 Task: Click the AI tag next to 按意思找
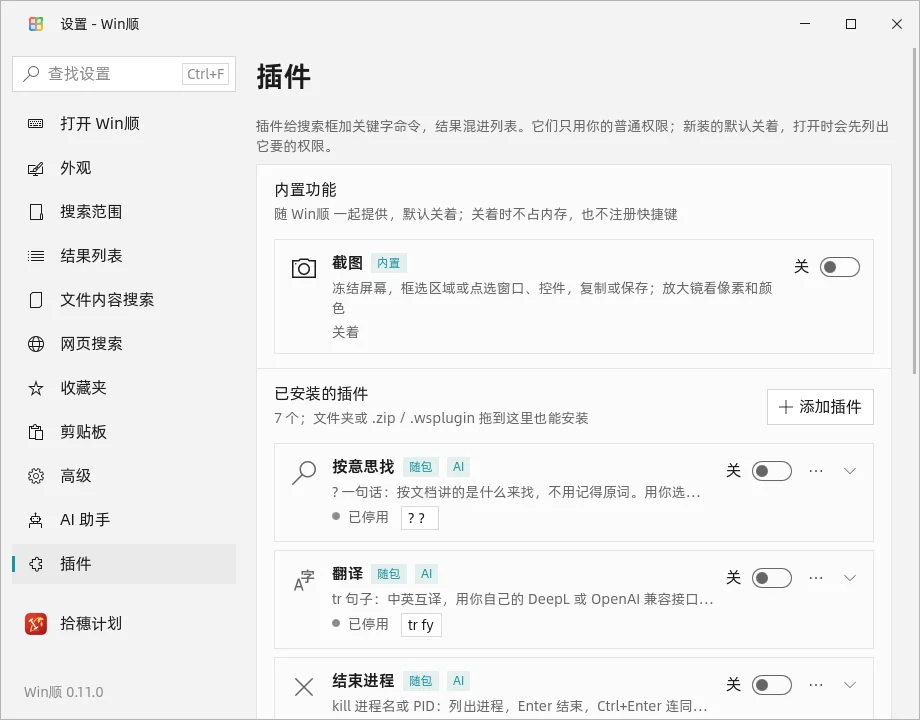[458, 467]
